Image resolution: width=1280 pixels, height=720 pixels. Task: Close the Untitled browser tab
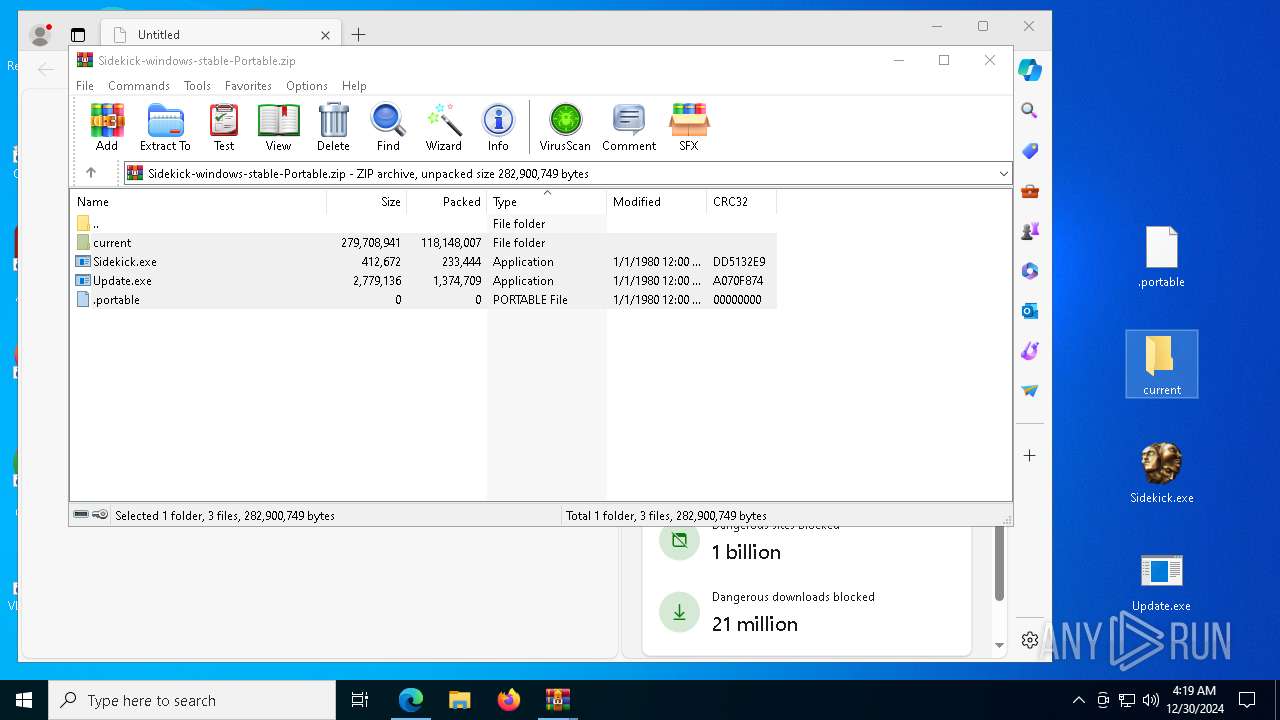tap(325, 35)
